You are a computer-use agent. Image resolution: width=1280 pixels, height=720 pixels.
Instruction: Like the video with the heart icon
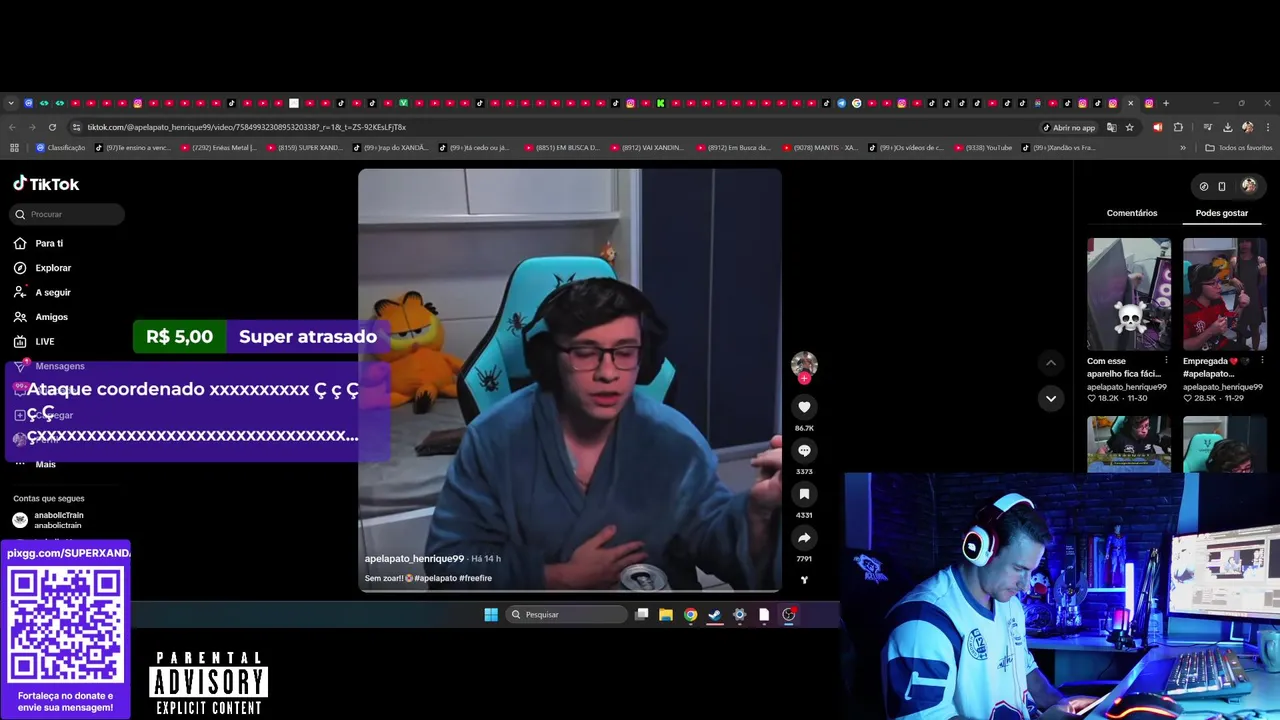[804, 407]
